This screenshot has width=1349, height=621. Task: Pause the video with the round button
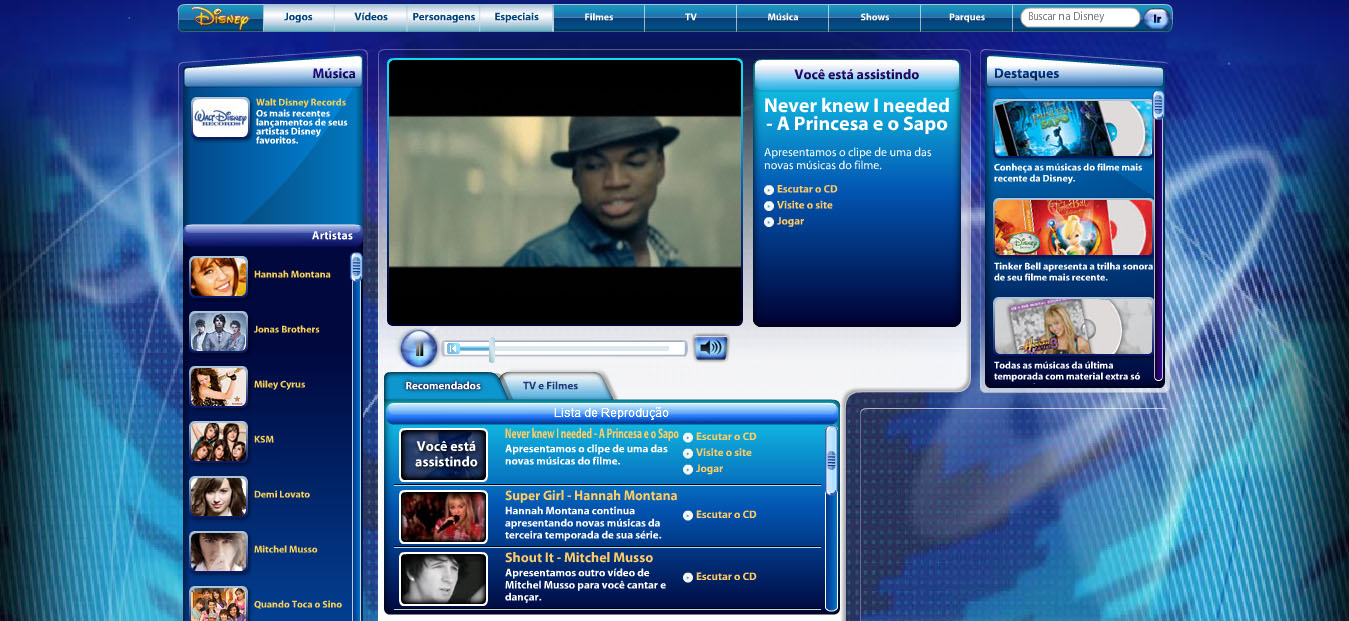[x=419, y=349]
